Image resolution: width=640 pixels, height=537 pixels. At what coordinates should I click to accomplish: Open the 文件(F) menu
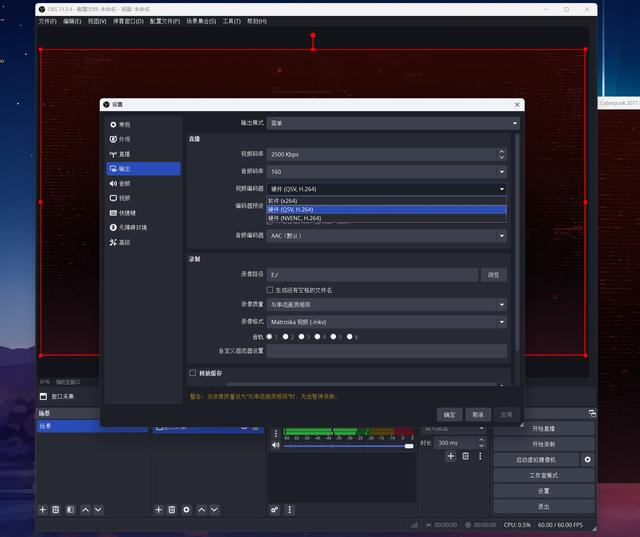click(48, 21)
